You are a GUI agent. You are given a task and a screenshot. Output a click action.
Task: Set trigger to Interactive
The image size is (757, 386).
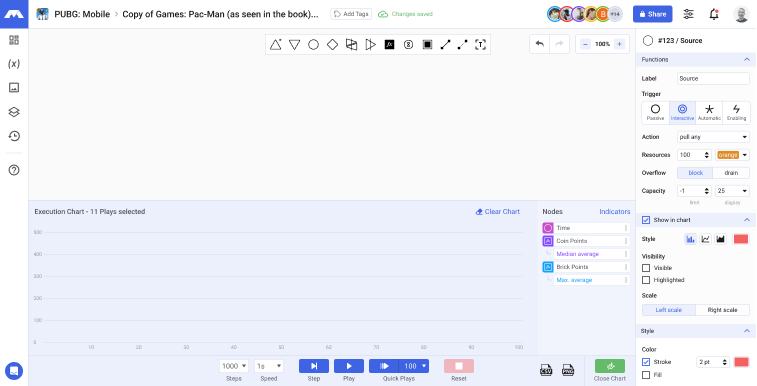(682, 112)
